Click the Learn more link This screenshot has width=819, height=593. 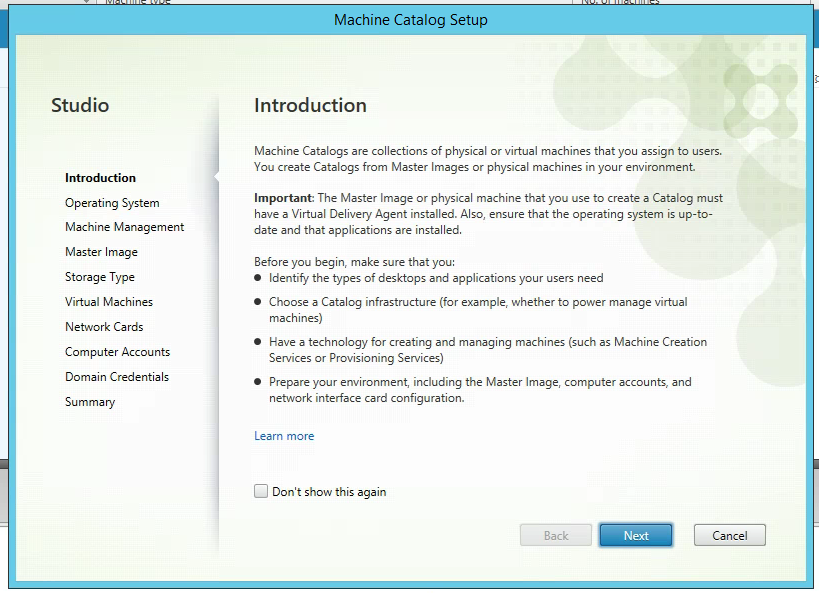click(284, 436)
